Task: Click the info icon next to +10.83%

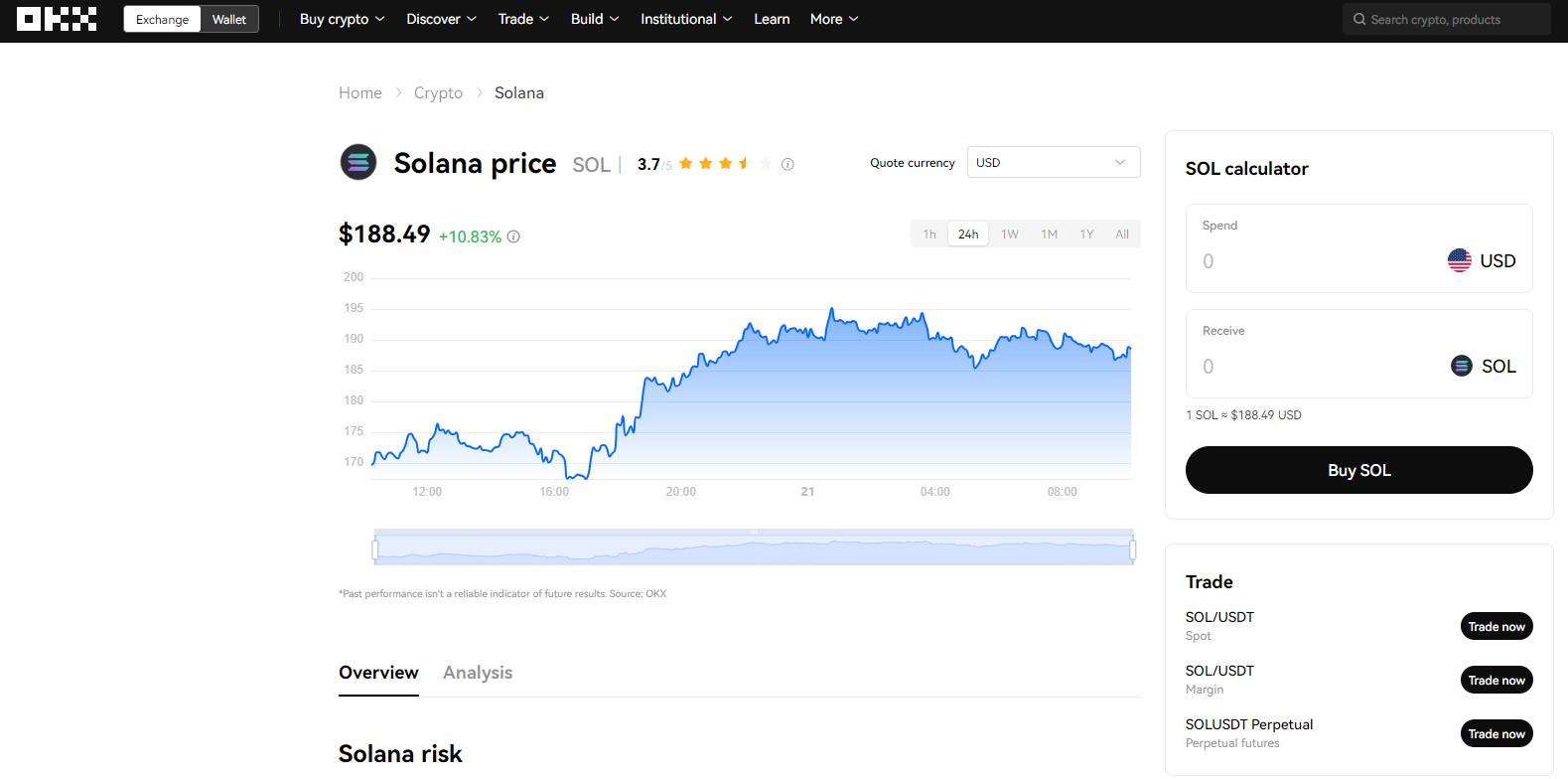Action: (513, 236)
